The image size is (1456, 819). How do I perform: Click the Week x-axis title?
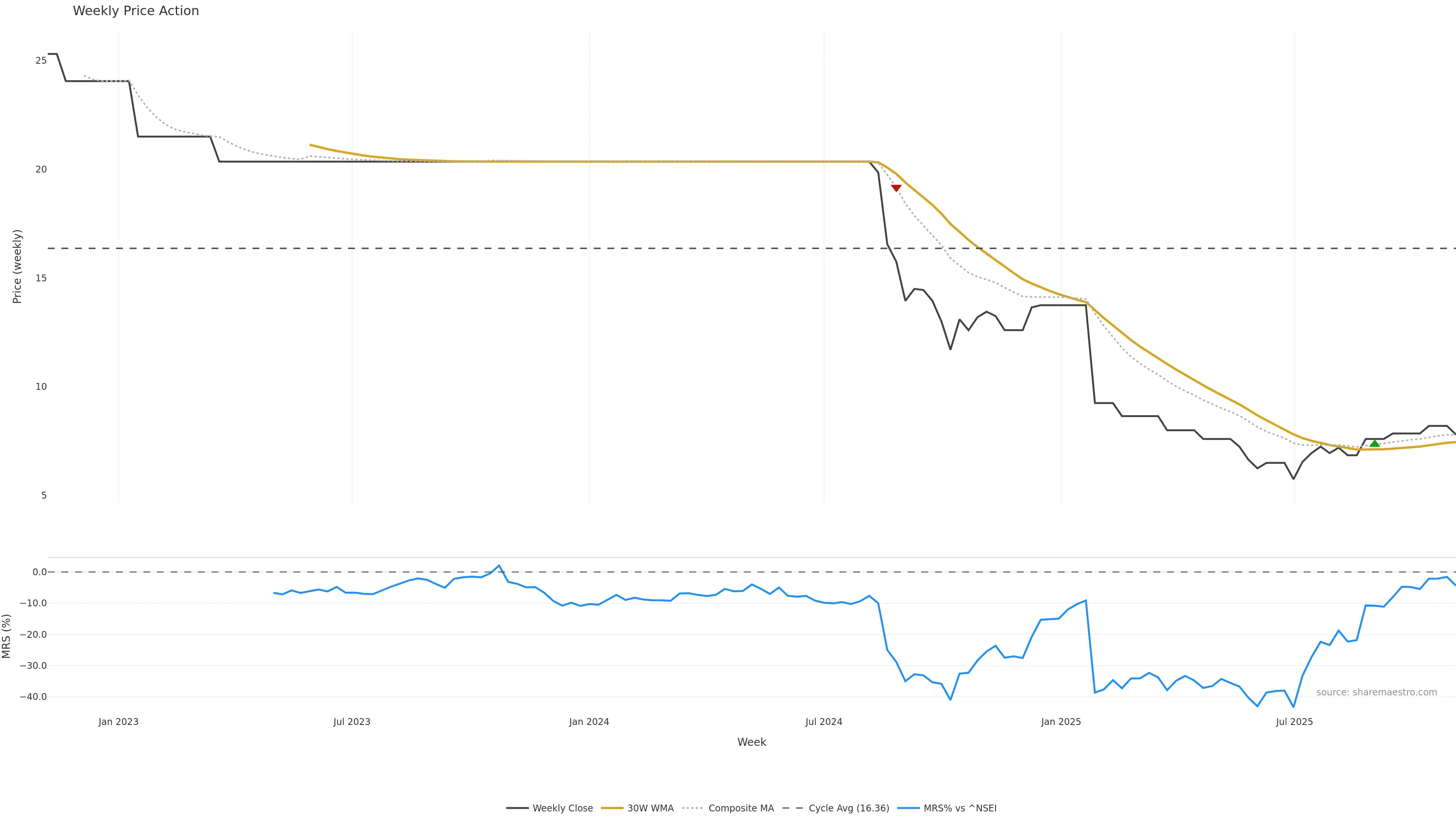coord(751,742)
